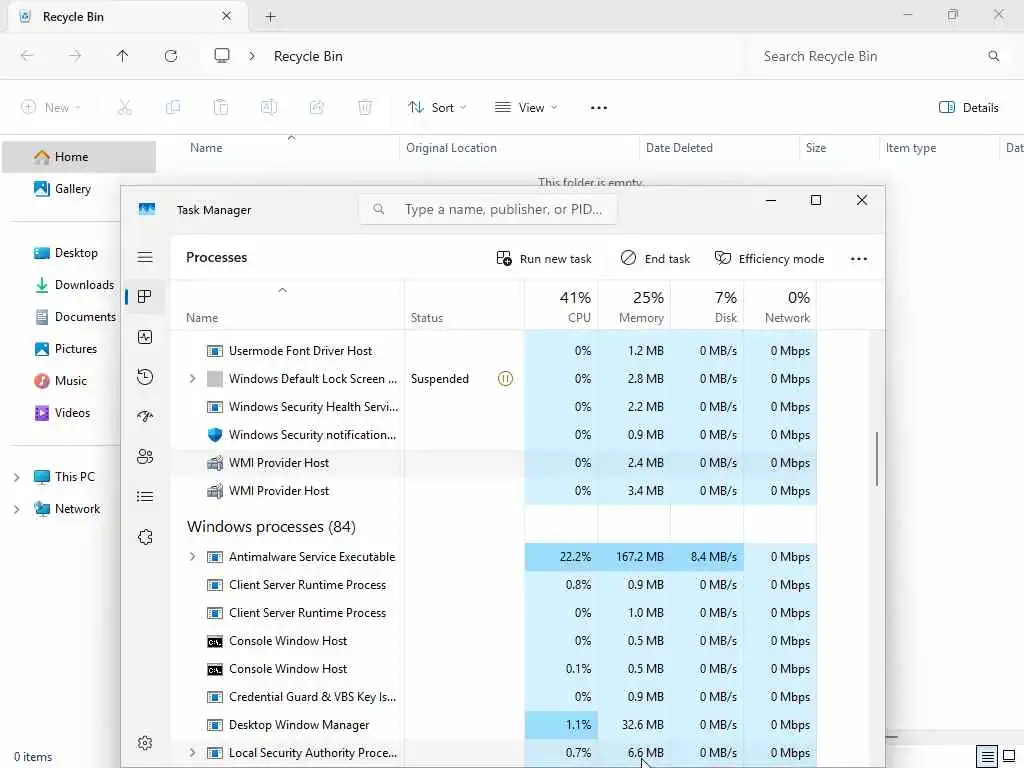Sort processes by Disk column
1024x768 pixels.
point(707,306)
